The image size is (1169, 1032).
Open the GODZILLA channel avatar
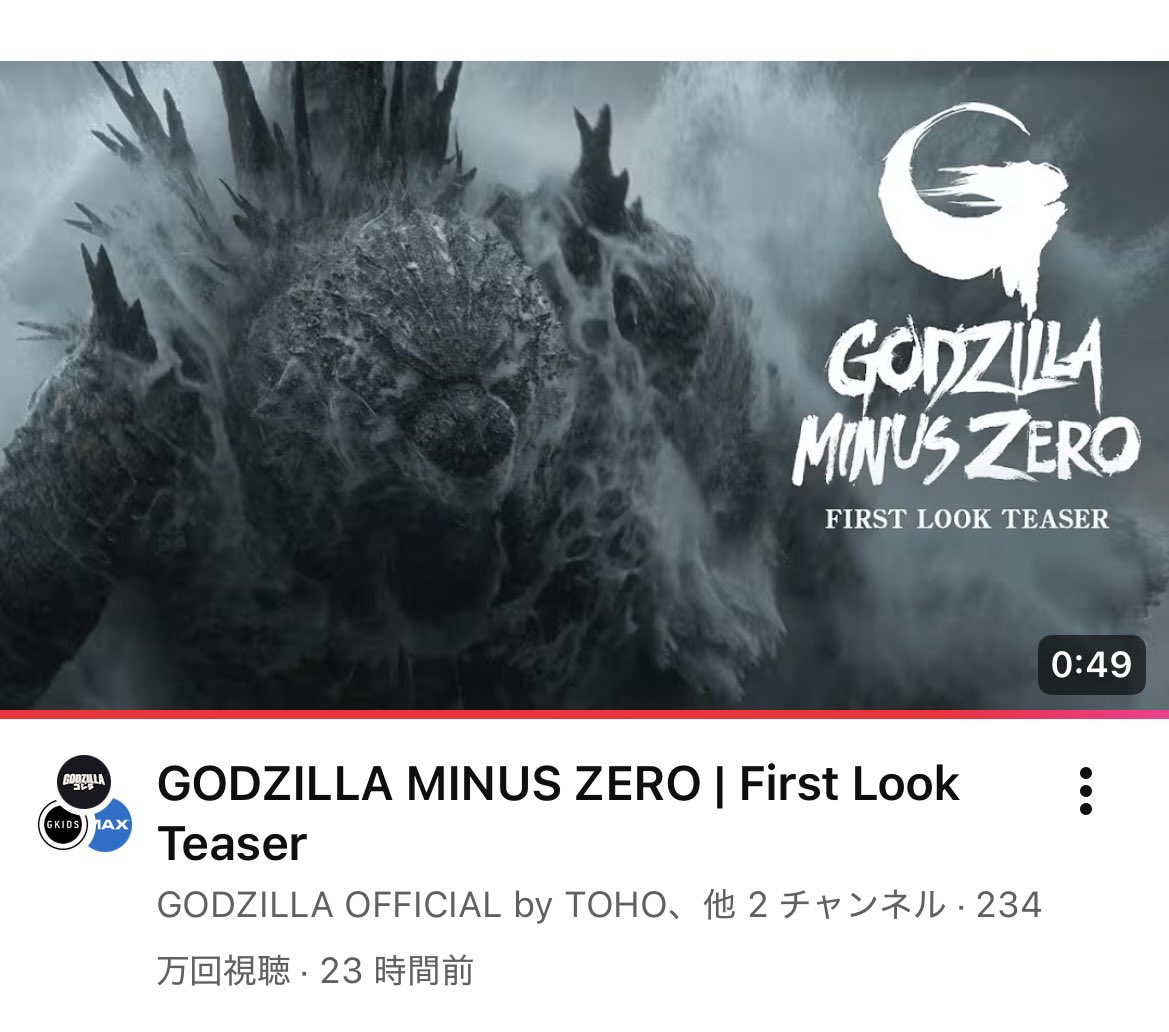tap(84, 781)
